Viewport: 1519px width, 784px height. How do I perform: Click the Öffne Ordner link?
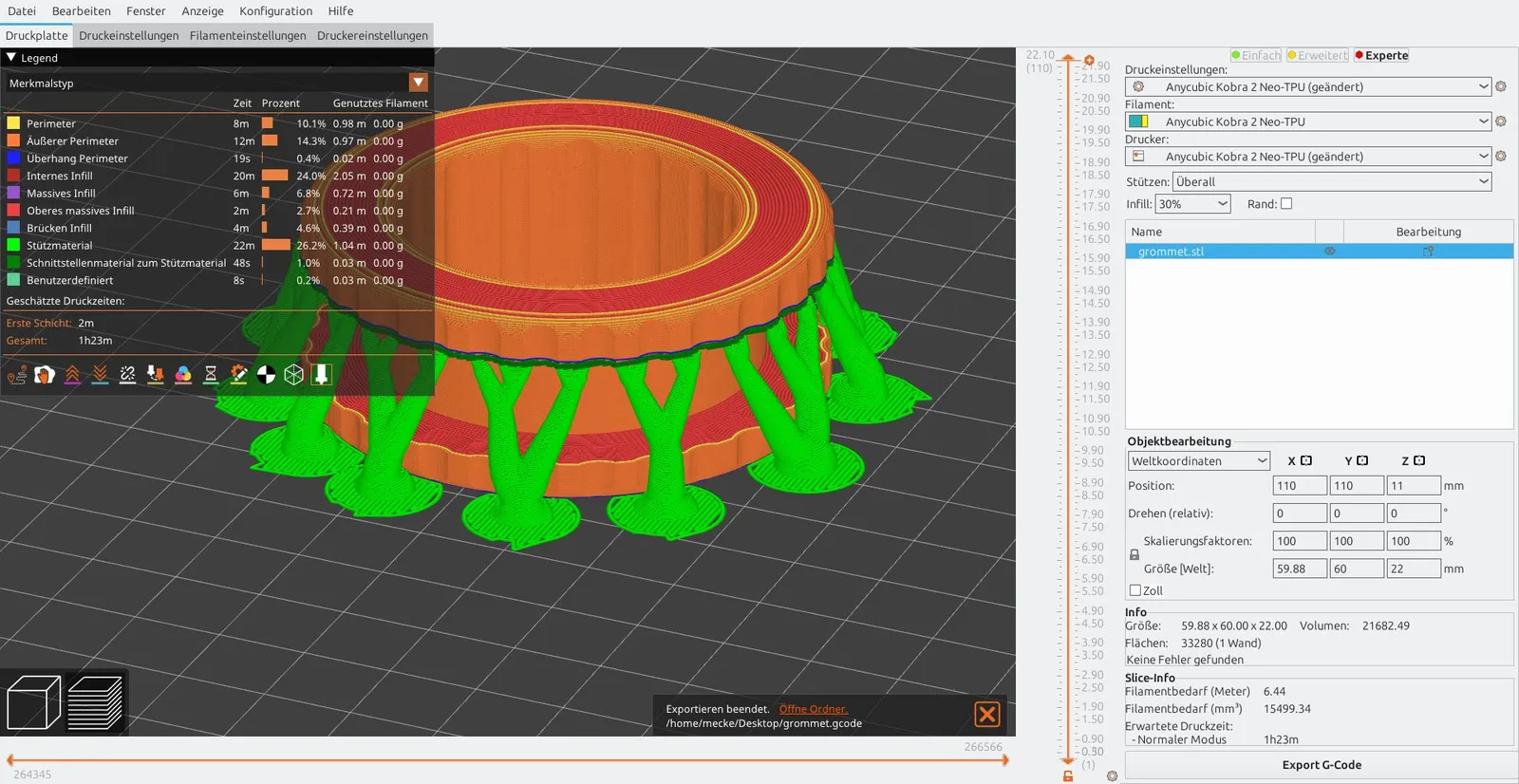click(814, 709)
